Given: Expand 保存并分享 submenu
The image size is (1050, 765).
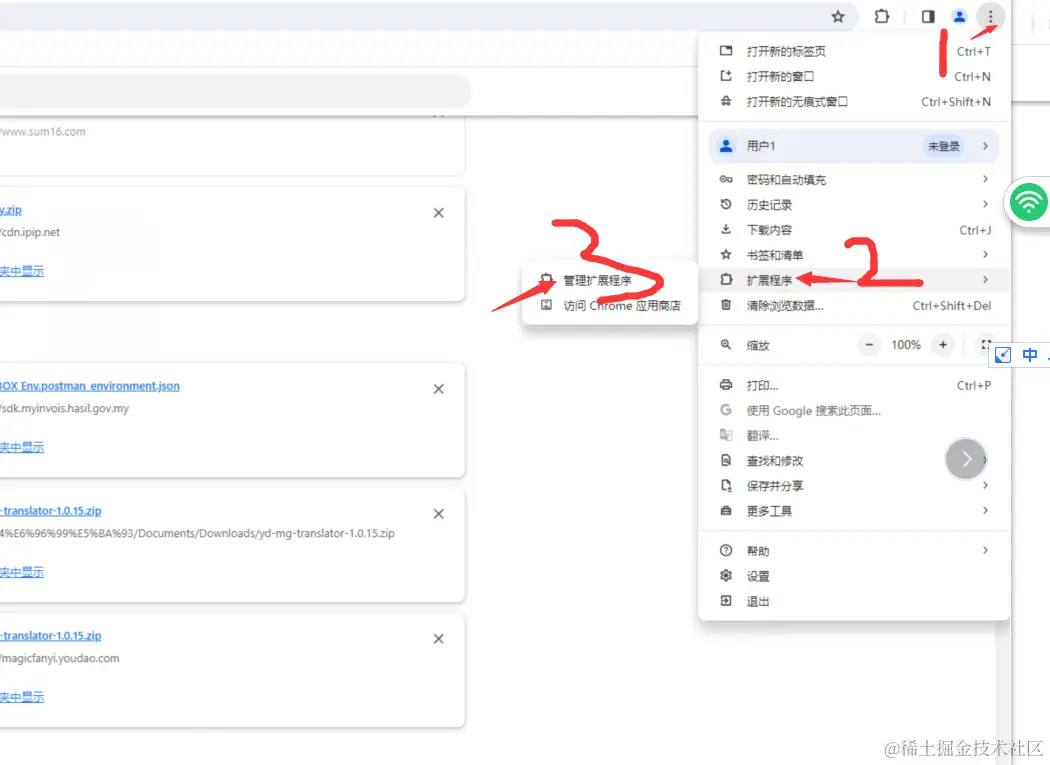Looking at the screenshot, I should coord(854,486).
